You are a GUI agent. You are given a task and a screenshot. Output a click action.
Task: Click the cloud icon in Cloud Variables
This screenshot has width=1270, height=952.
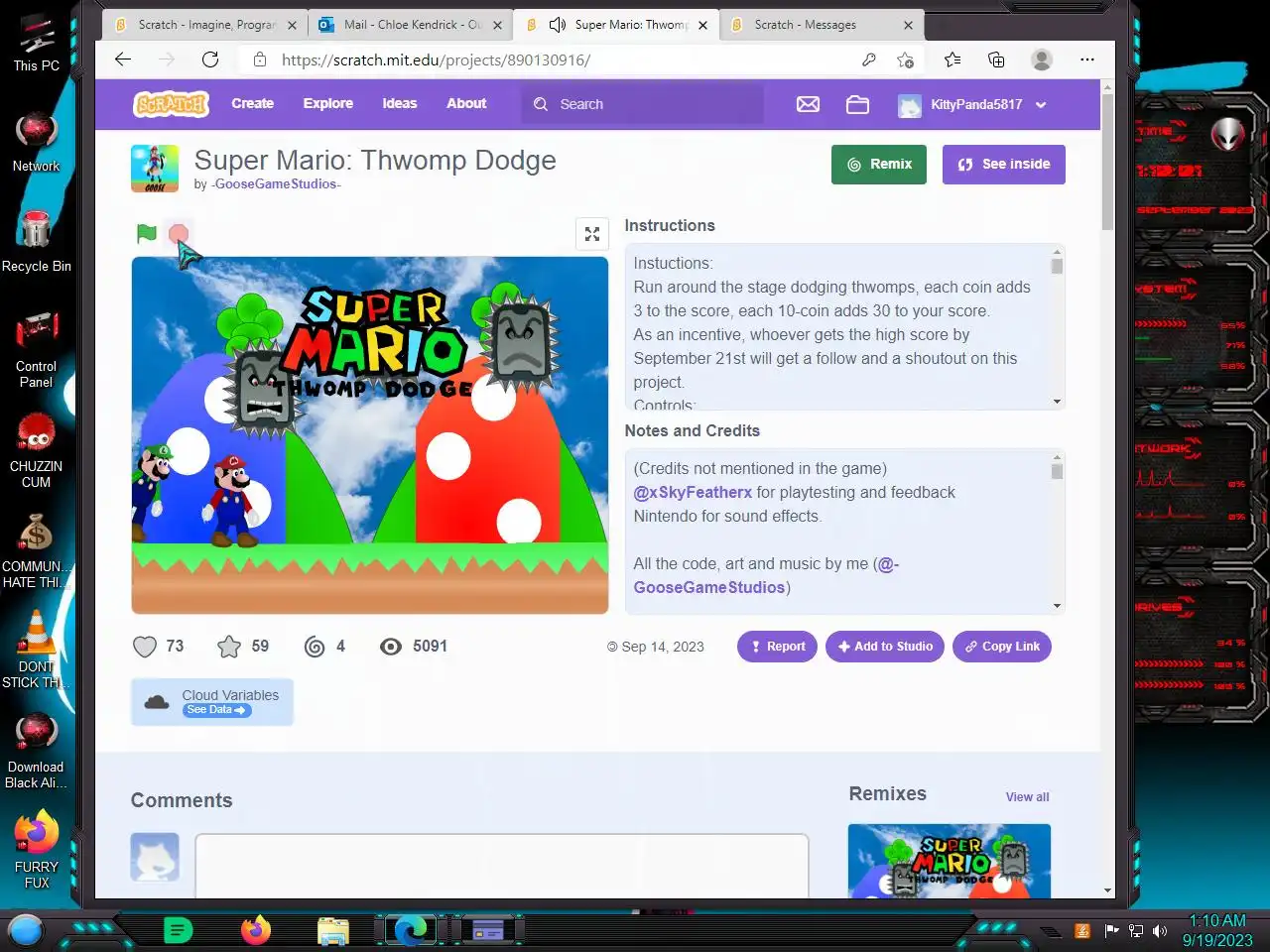(157, 702)
